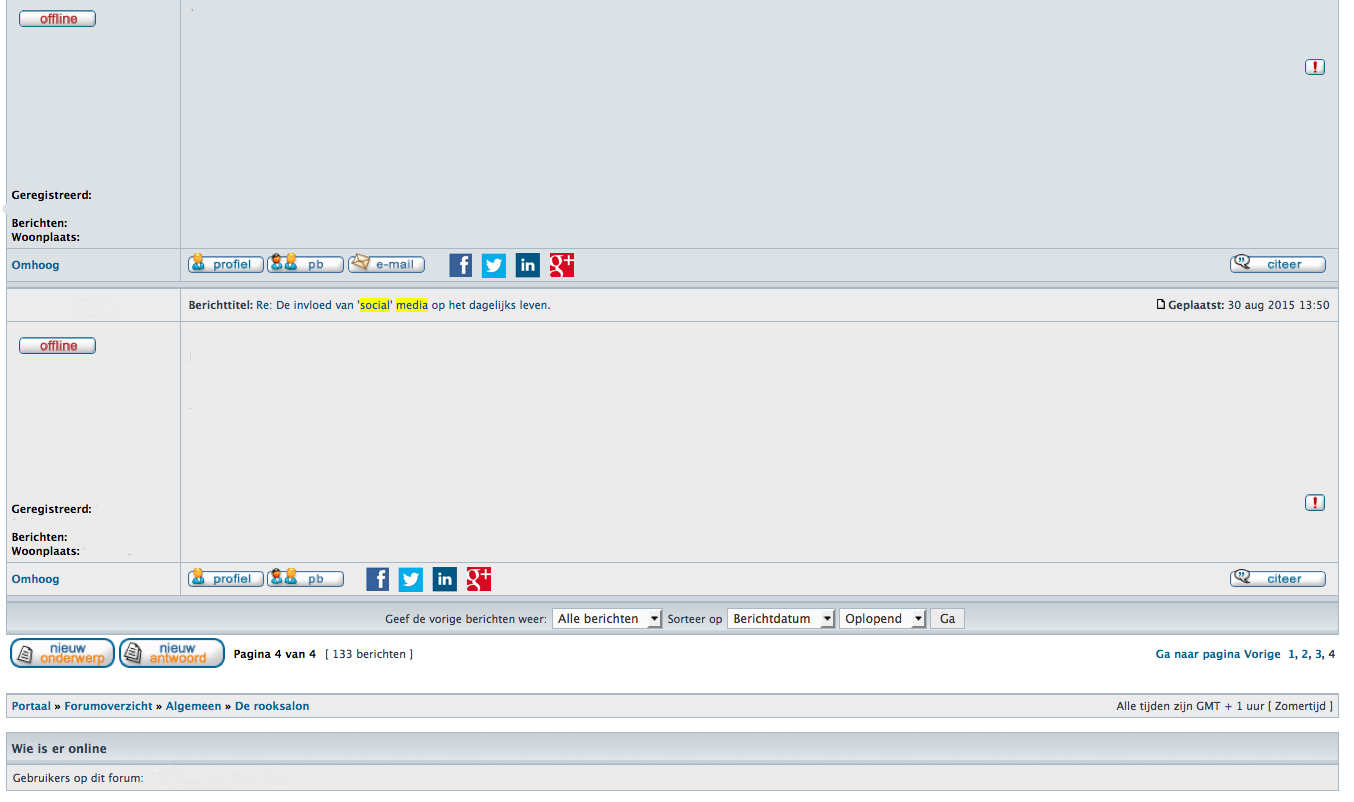Go to page 2 of the topic
This screenshot has height=802, width=1354.
(1305, 654)
